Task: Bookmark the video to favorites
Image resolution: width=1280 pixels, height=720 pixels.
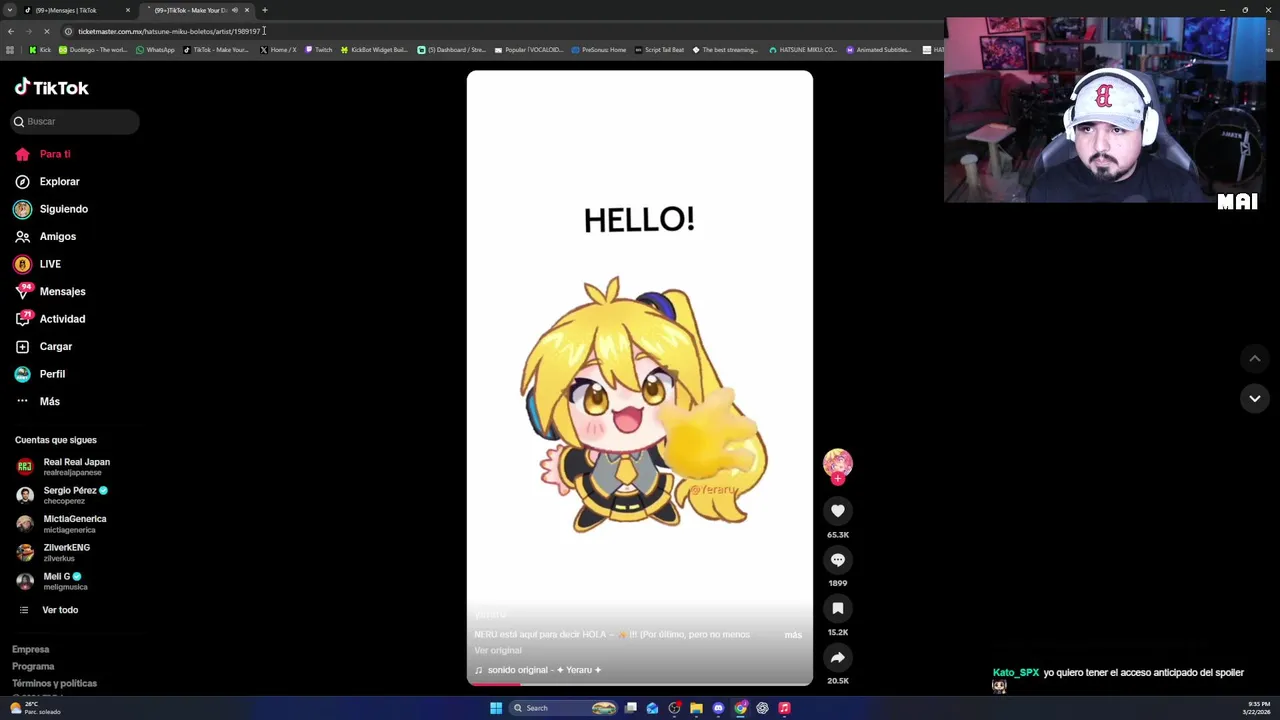Action: [838, 608]
